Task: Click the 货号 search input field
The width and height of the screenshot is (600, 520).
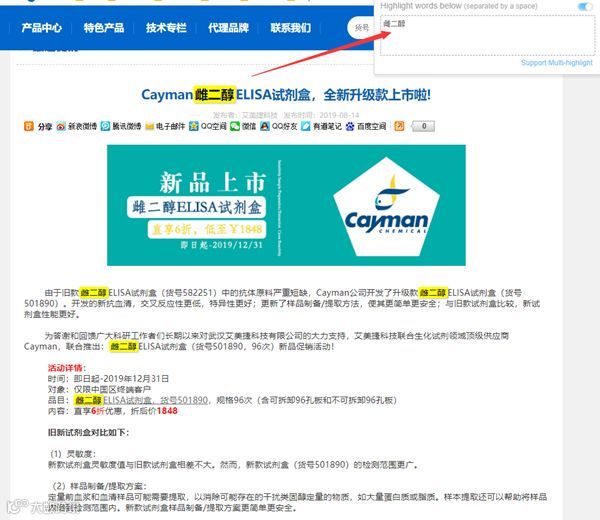Action: tap(361, 28)
